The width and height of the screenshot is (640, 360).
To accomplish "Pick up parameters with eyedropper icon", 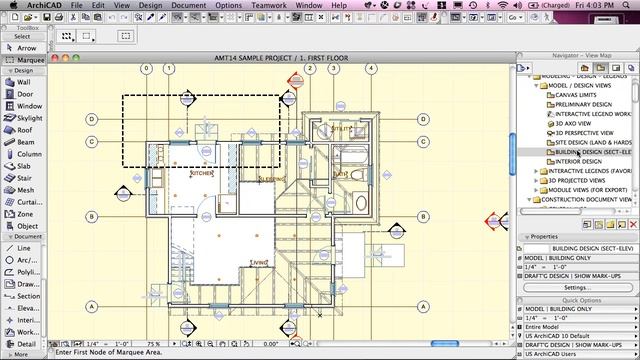I will click(x=151, y=17).
